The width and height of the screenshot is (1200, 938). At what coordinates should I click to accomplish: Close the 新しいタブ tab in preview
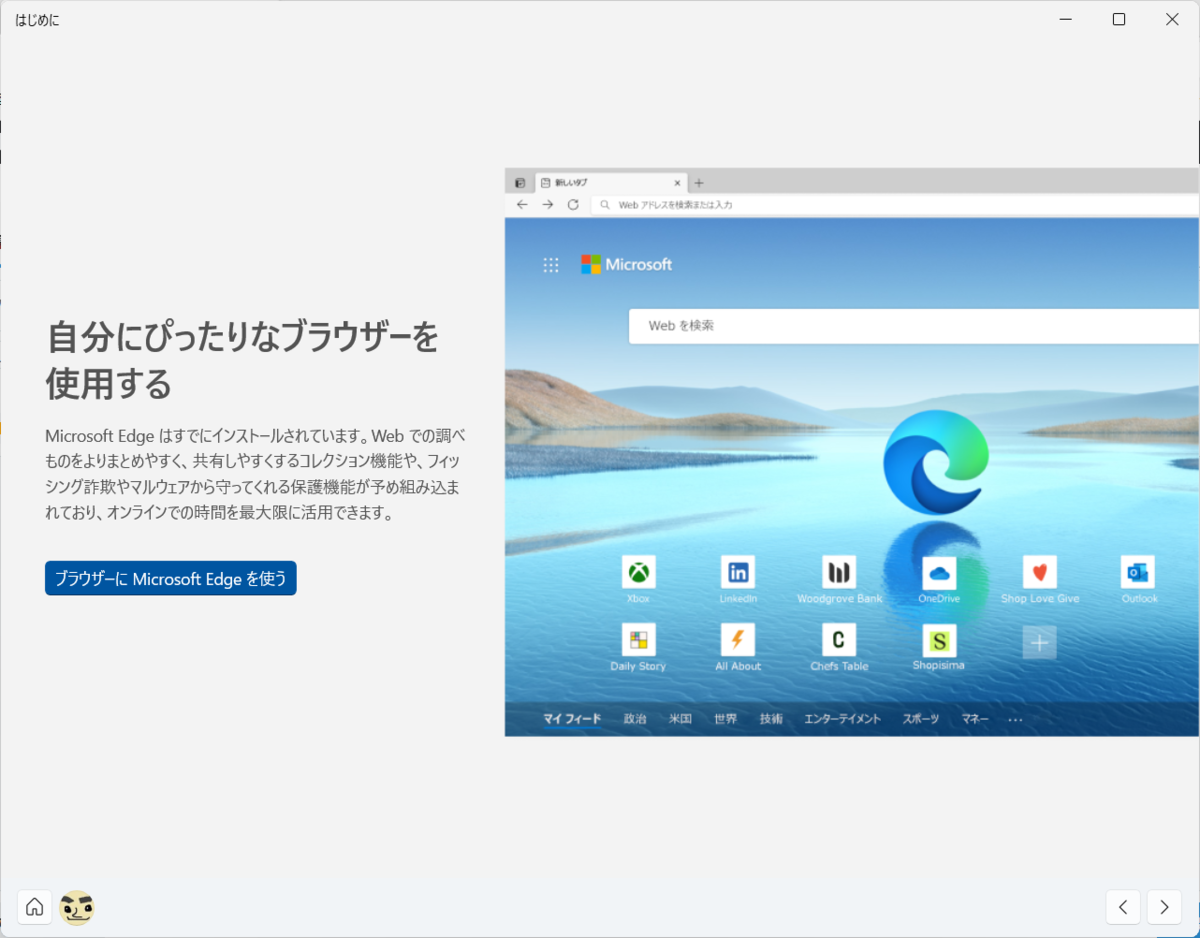[677, 183]
